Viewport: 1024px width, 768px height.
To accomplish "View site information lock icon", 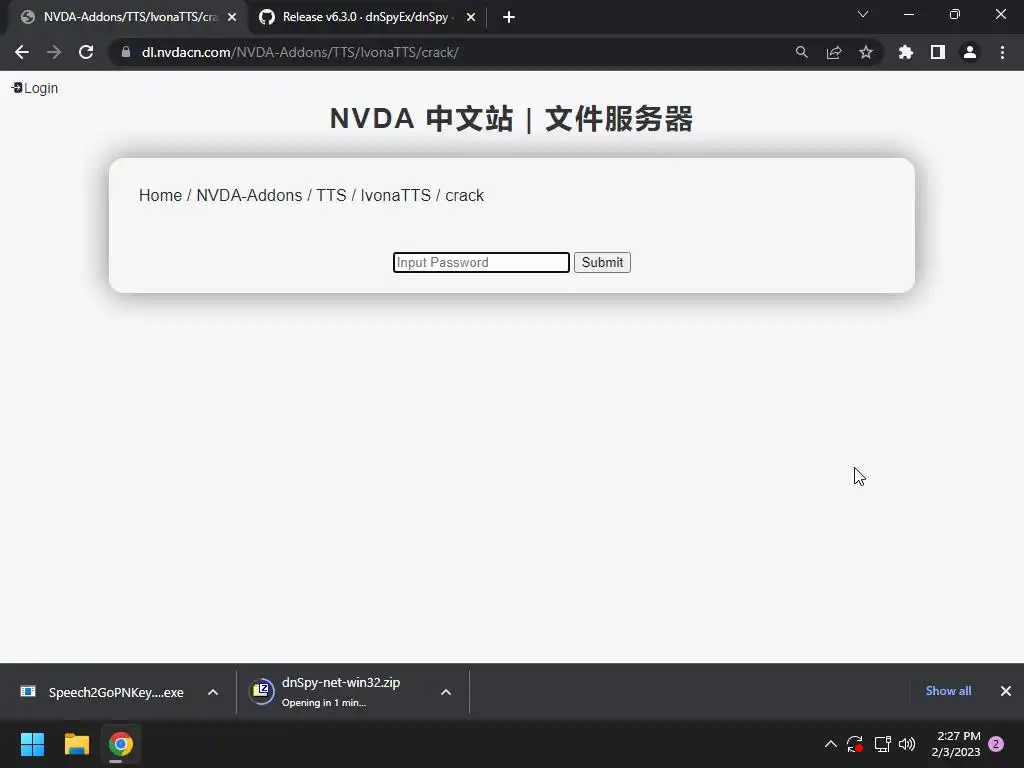I will [126, 52].
